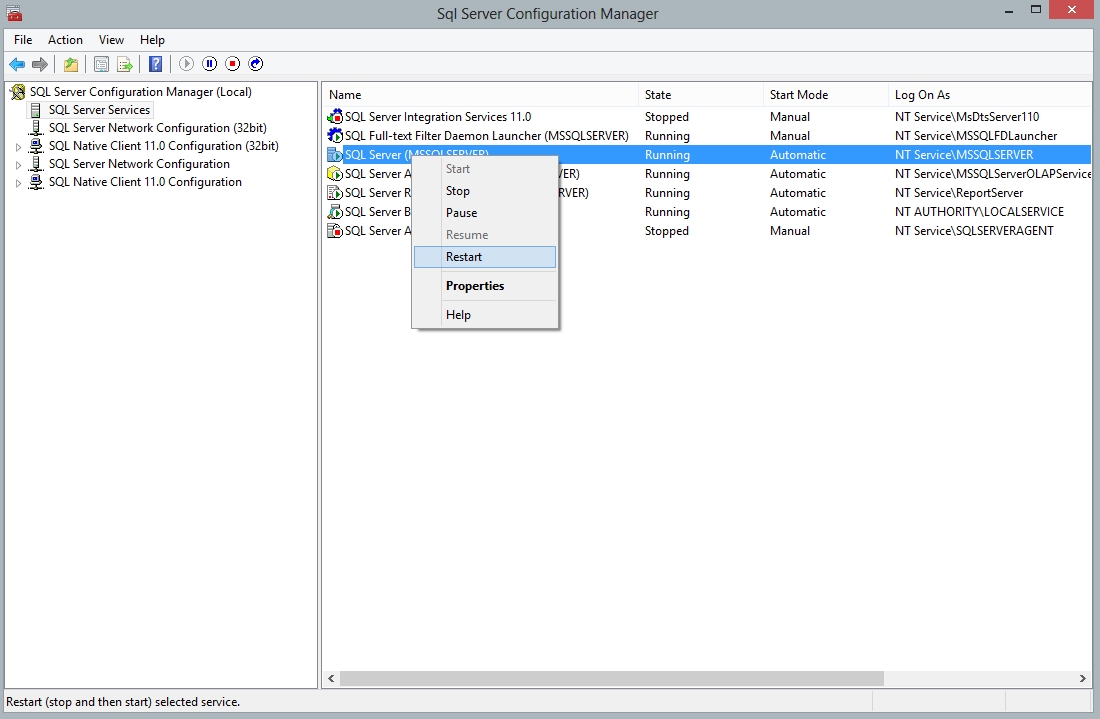The width and height of the screenshot is (1100, 719).
Task: Click the Up One Level folder icon
Action: [71, 64]
